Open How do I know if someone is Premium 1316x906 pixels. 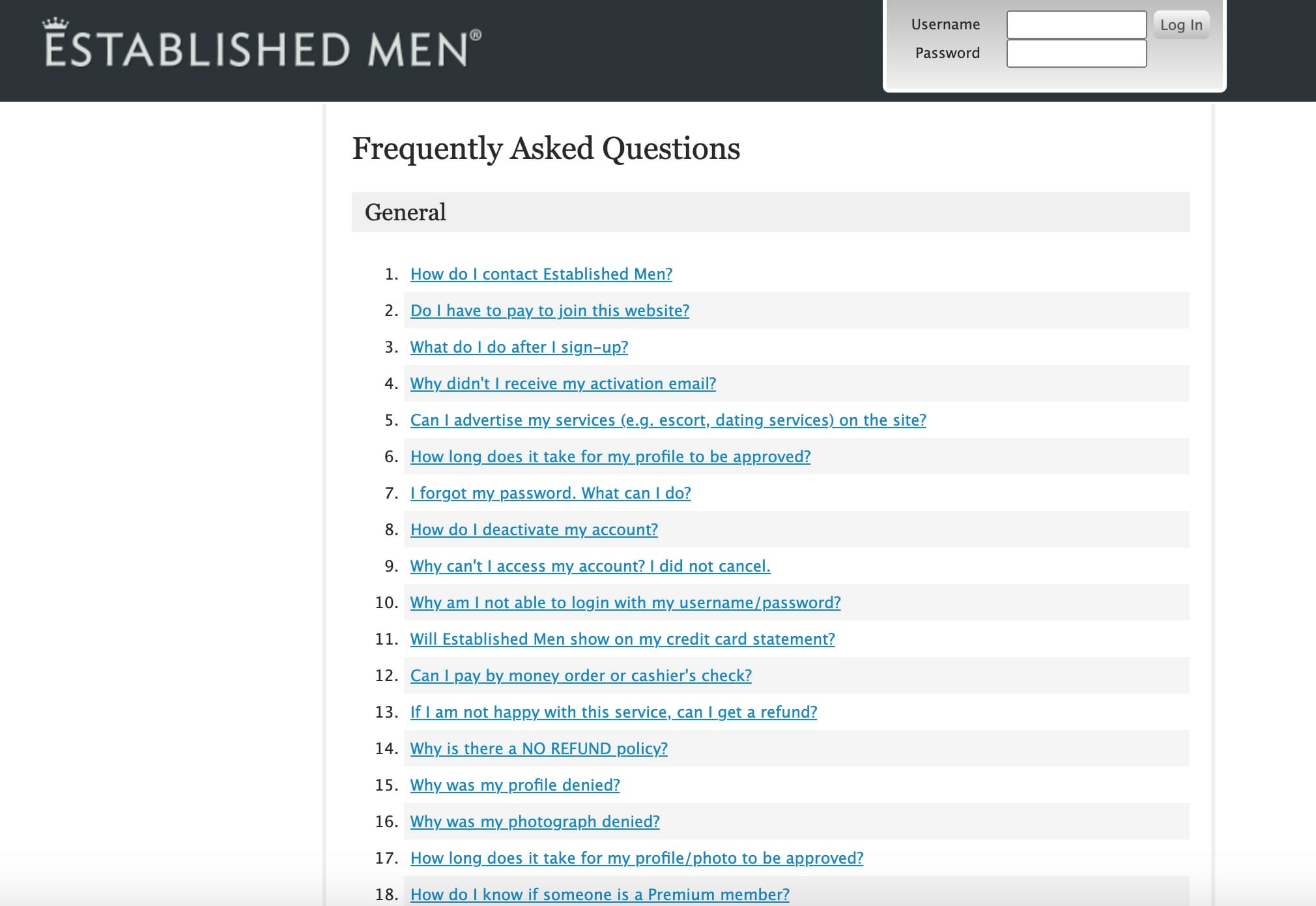click(x=599, y=894)
